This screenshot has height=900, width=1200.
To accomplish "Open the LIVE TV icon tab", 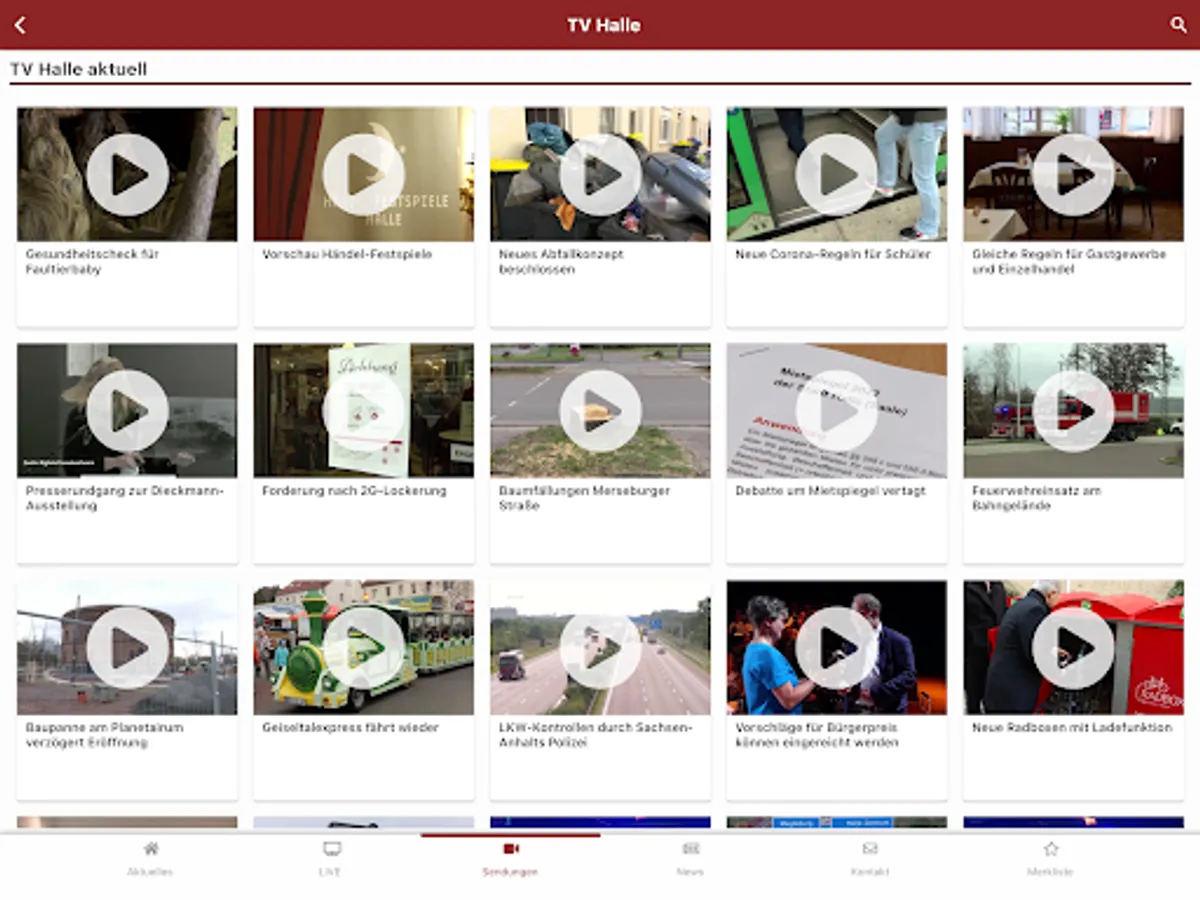I will coord(331,849).
